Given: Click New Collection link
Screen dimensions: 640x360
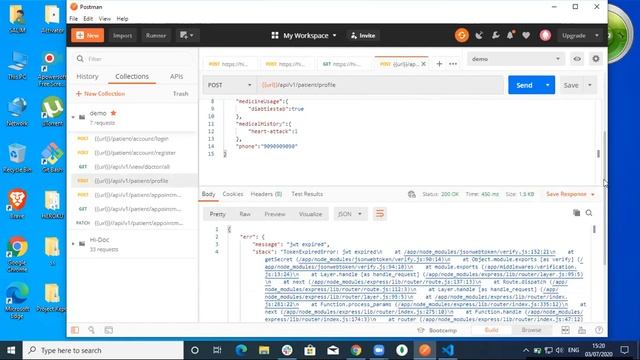Looking at the screenshot, I should tap(100, 94).
